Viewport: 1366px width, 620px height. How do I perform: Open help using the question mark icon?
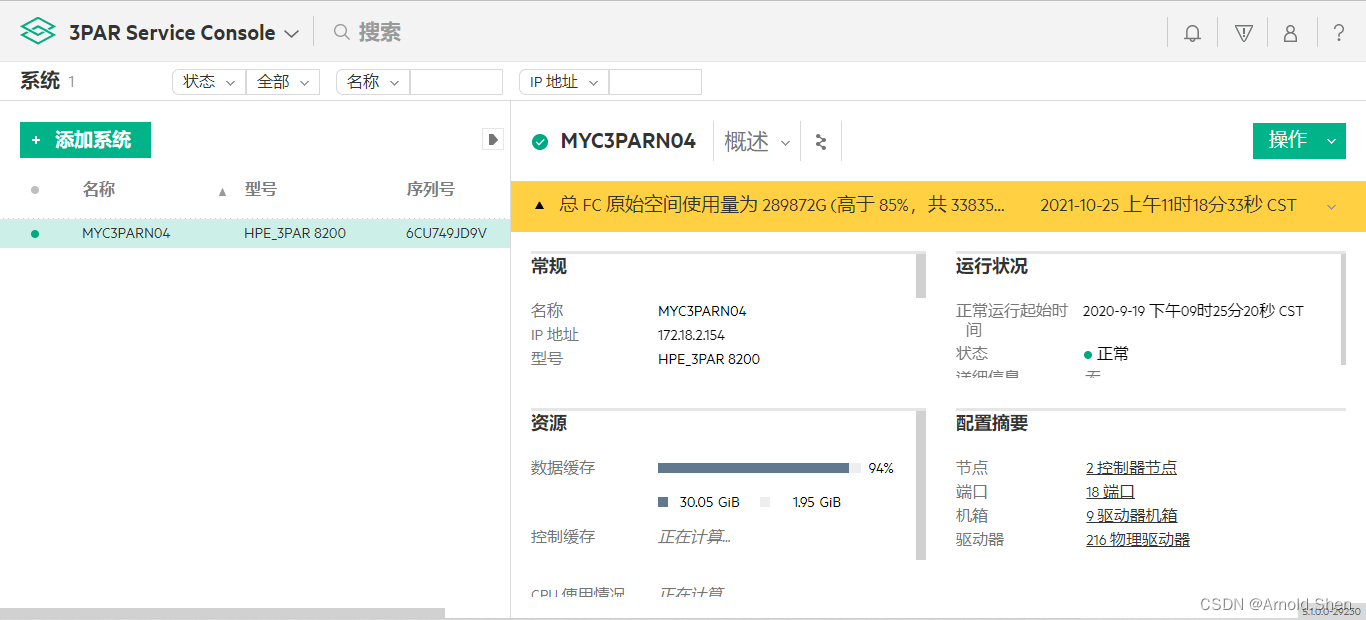coord(1338,31)
